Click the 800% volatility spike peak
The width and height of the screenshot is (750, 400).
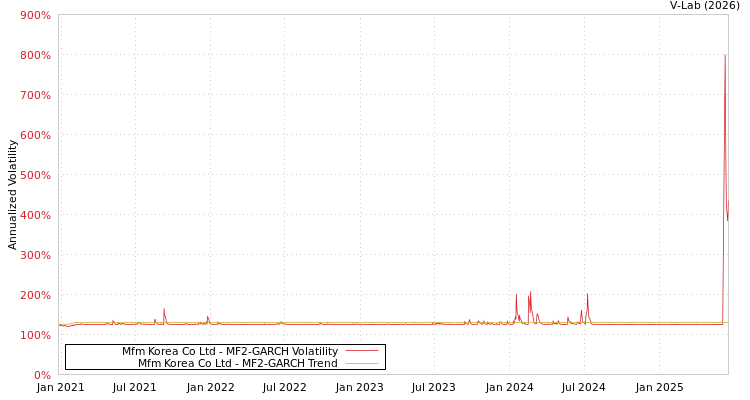[725, 56]
